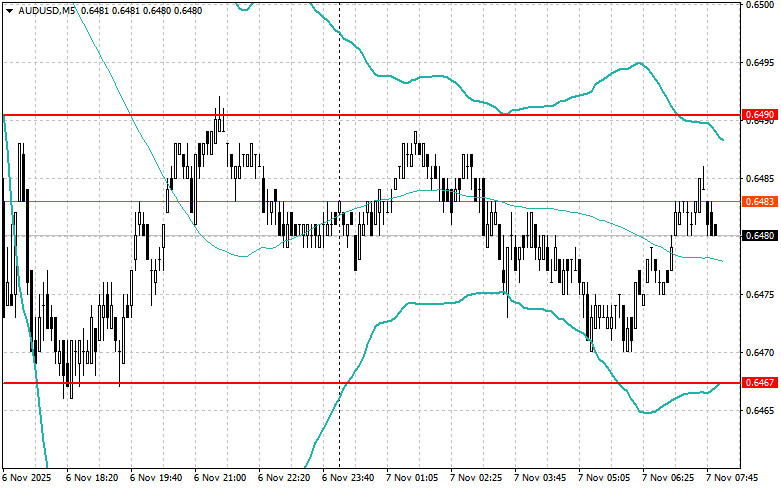Click the 7 Nov 01:05 time label
781x489 pixels.
[x=412, y=478]
